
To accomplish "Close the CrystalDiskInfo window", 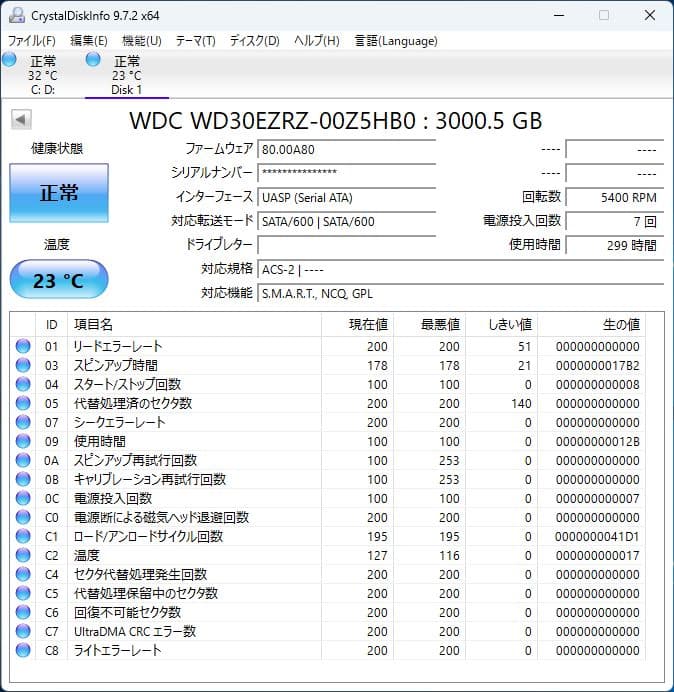I will (649, 15).
